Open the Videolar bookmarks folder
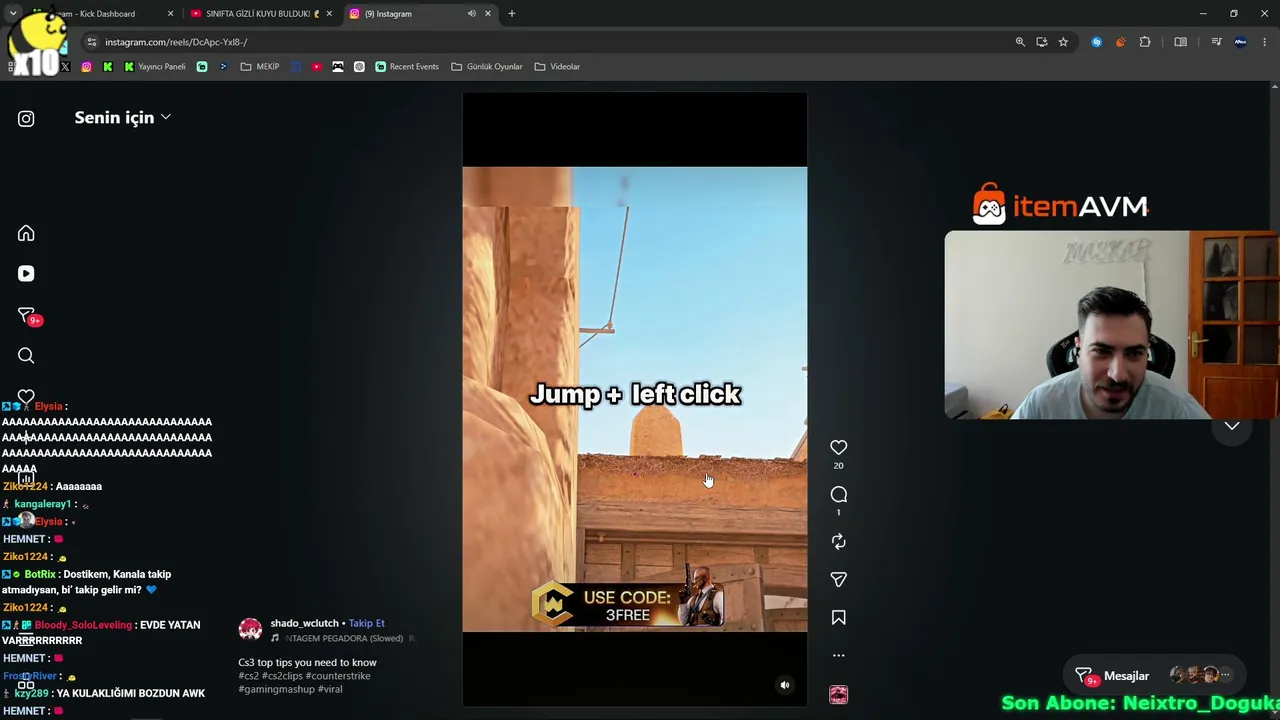1280x720 pixels. pyautogui.click(x=557, y=67)
